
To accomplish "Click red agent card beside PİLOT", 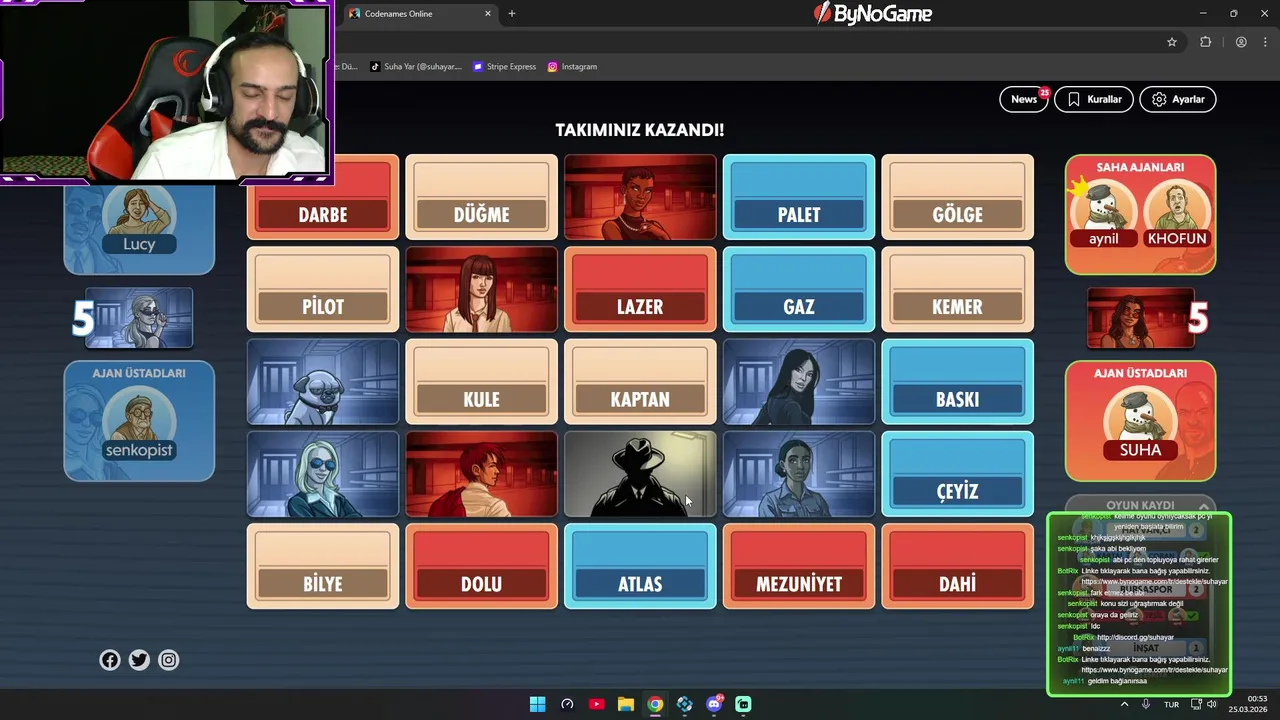I will [481, 290].
